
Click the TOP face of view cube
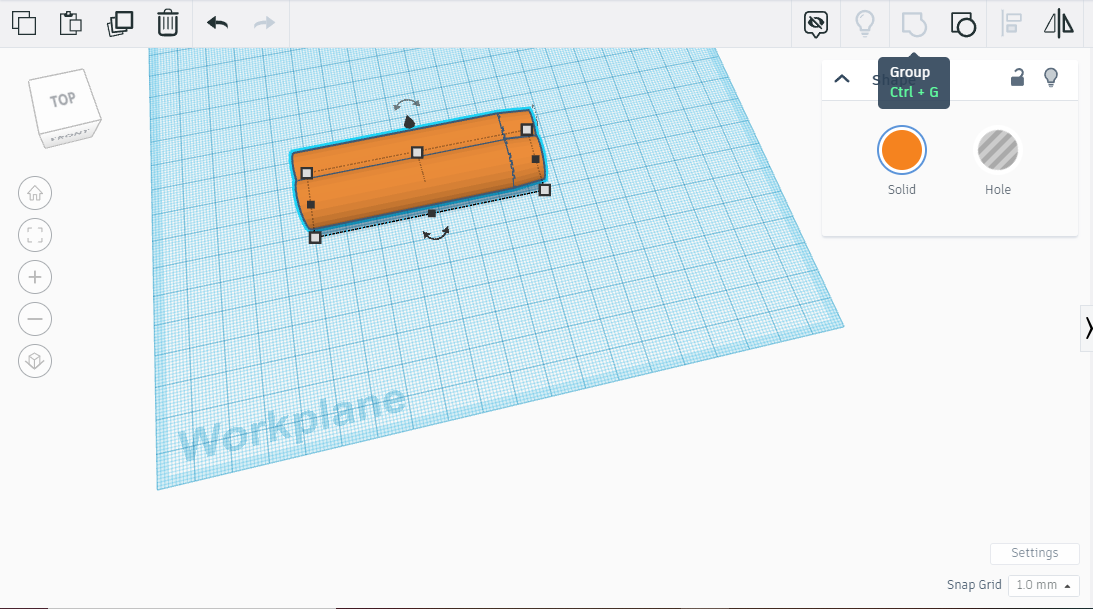[63, 100]
